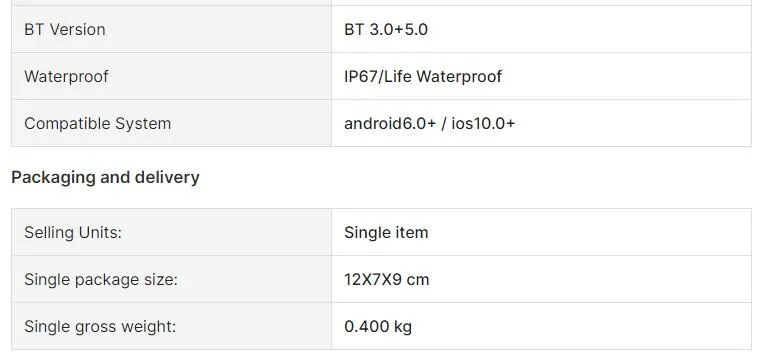The image size is (761, 364).
Task: Click the Compatible System label
Action: pyautogui.click(x=98, y=124)
